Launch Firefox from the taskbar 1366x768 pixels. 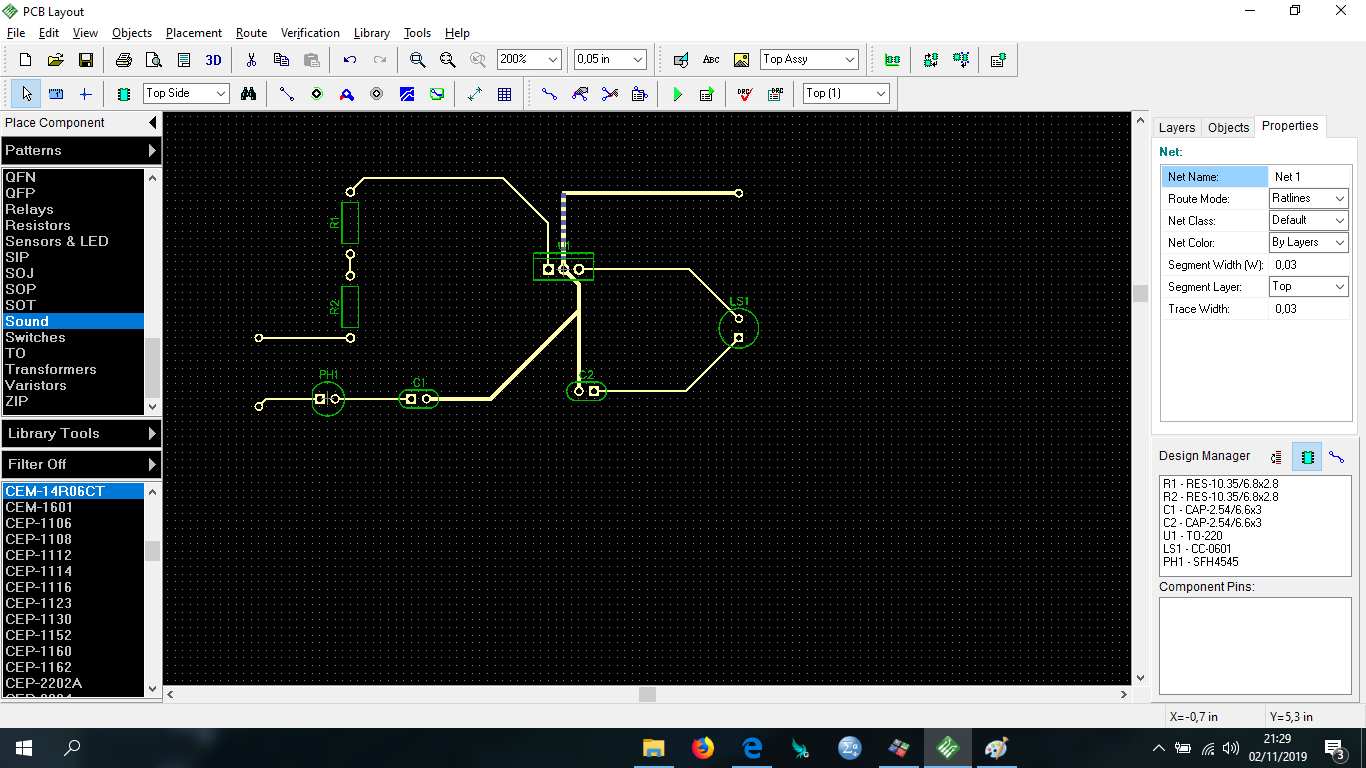pyautogui.click(x=703, y=747)
